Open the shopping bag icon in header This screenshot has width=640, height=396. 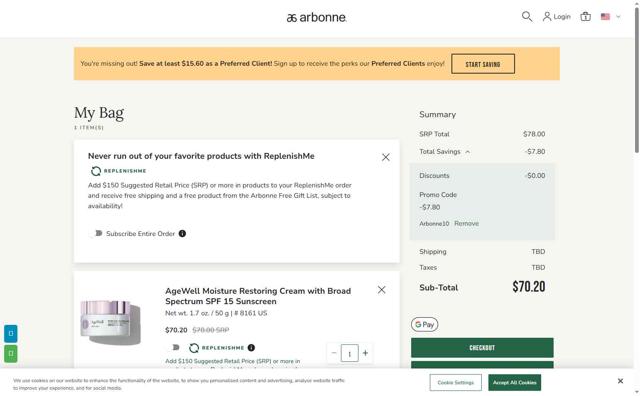585,17
